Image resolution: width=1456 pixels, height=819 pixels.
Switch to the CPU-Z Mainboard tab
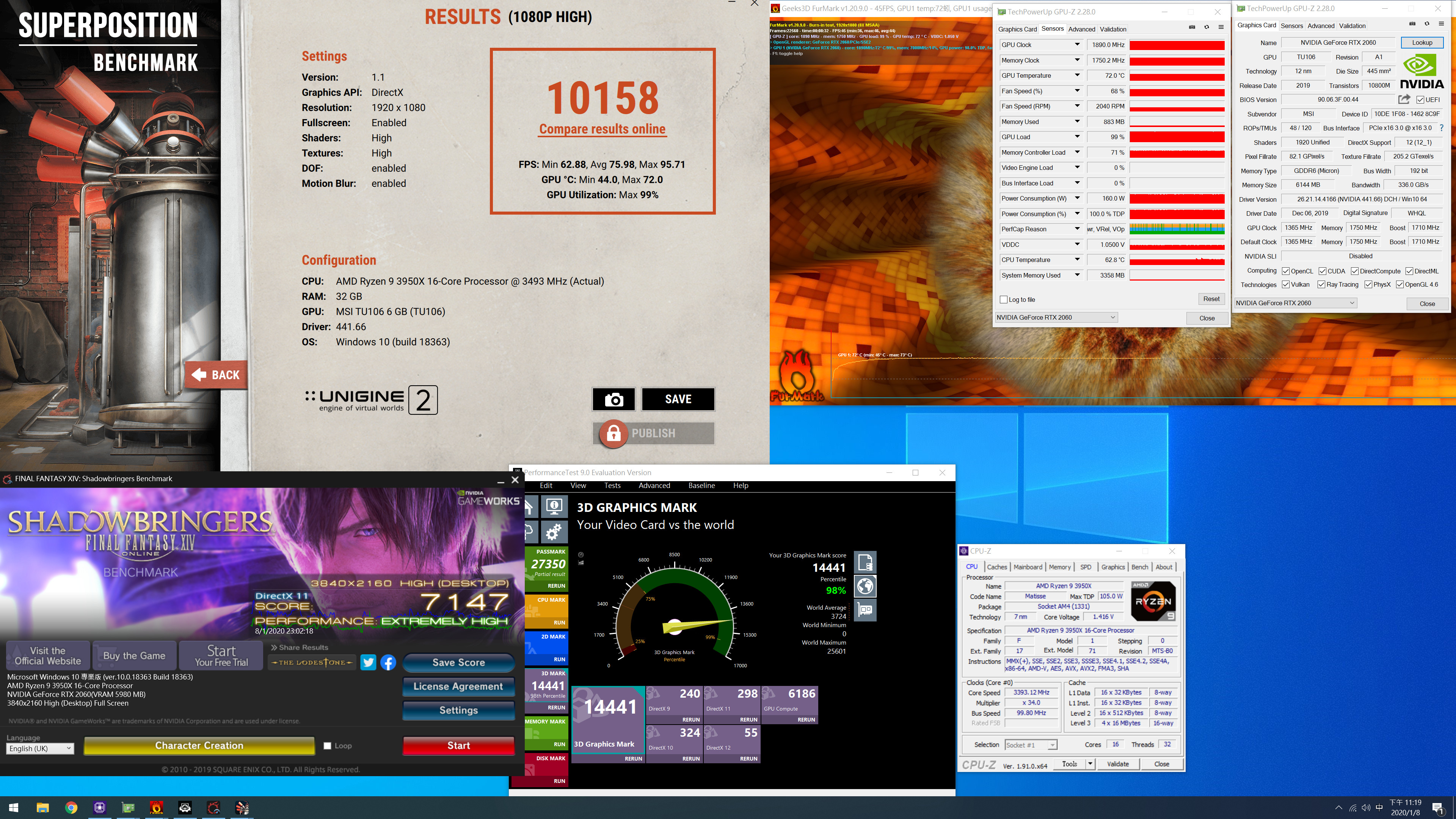pos(1028,567)
